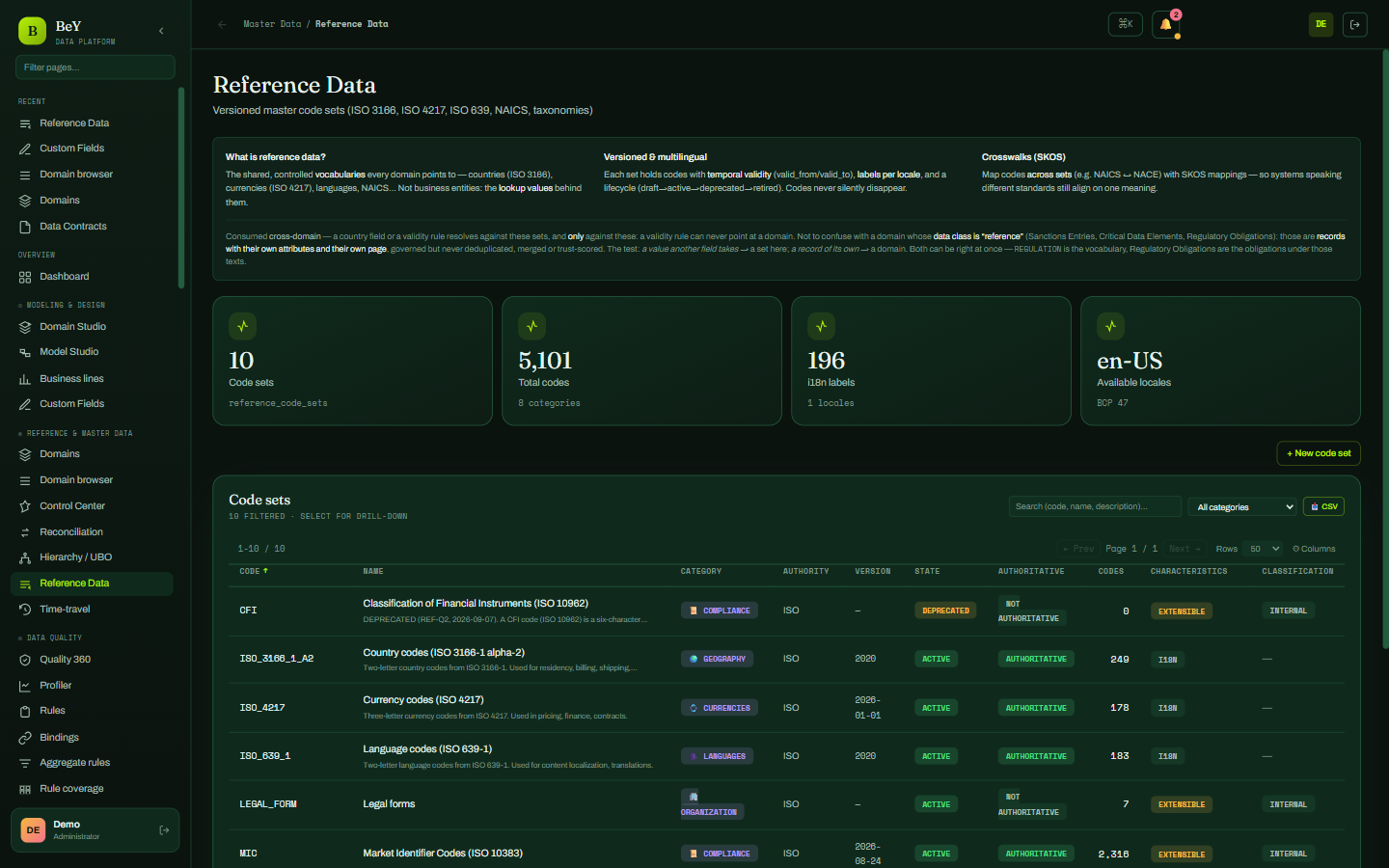Open the Rows per page dropdown

coord(1263,549)
